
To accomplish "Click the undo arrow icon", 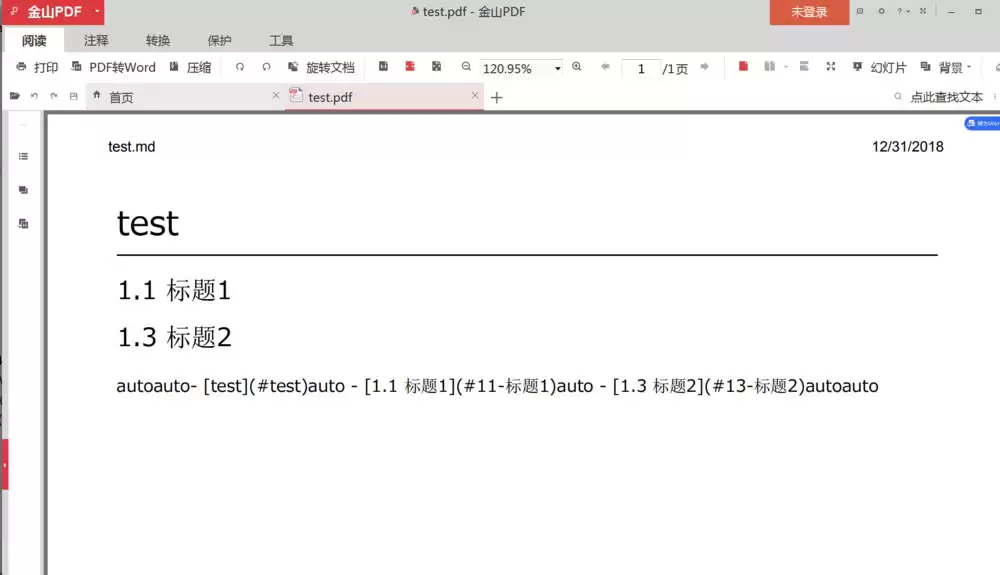I will (x=34, y=96).
